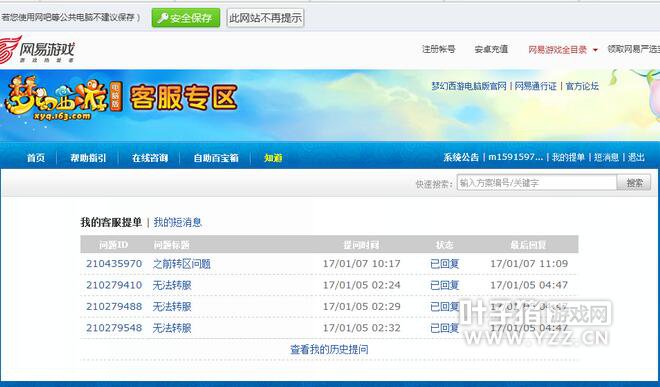
Task: Open 无法转服 title of ticket 210279548
Action: (172, 328)
